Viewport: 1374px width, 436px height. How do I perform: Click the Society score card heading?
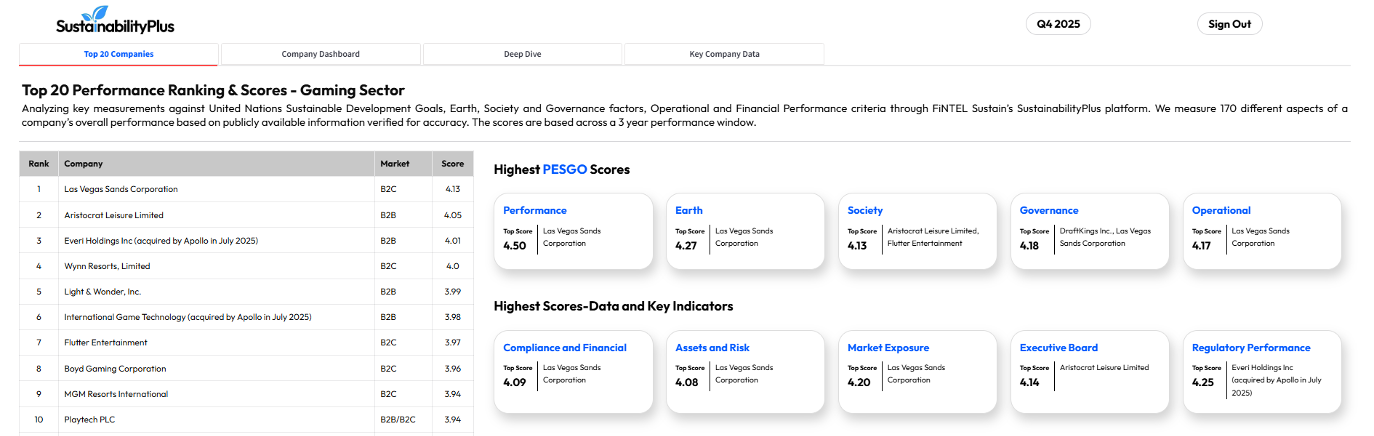[x=865, y=211]
